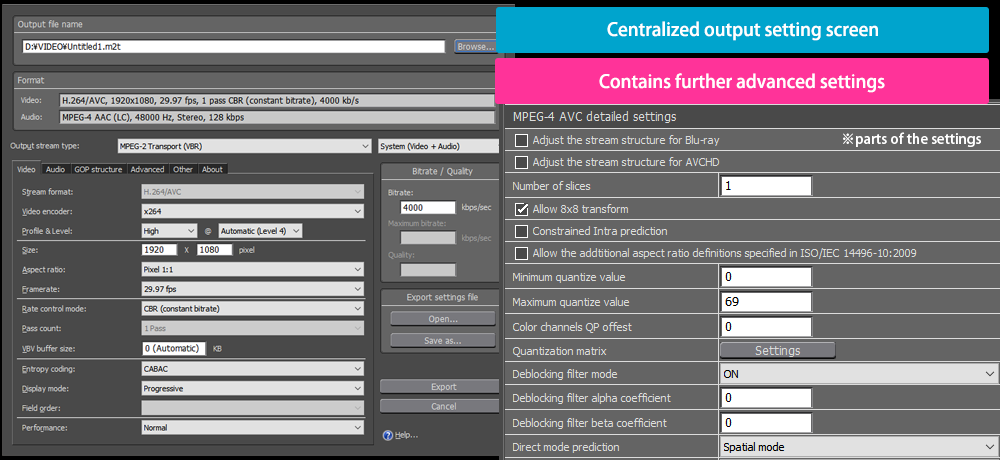Enable Adjust the stream structure for AVCHD
This screenshot has height=460, width=1000.
522,162
